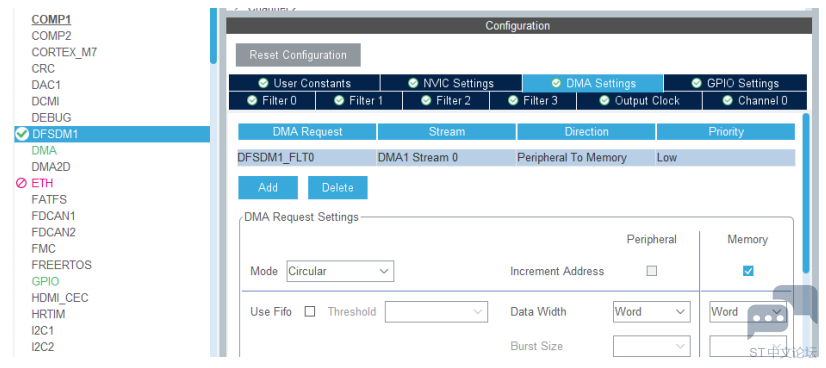
Task: Click the DMA Request column header
Action: tap(307, 132)
